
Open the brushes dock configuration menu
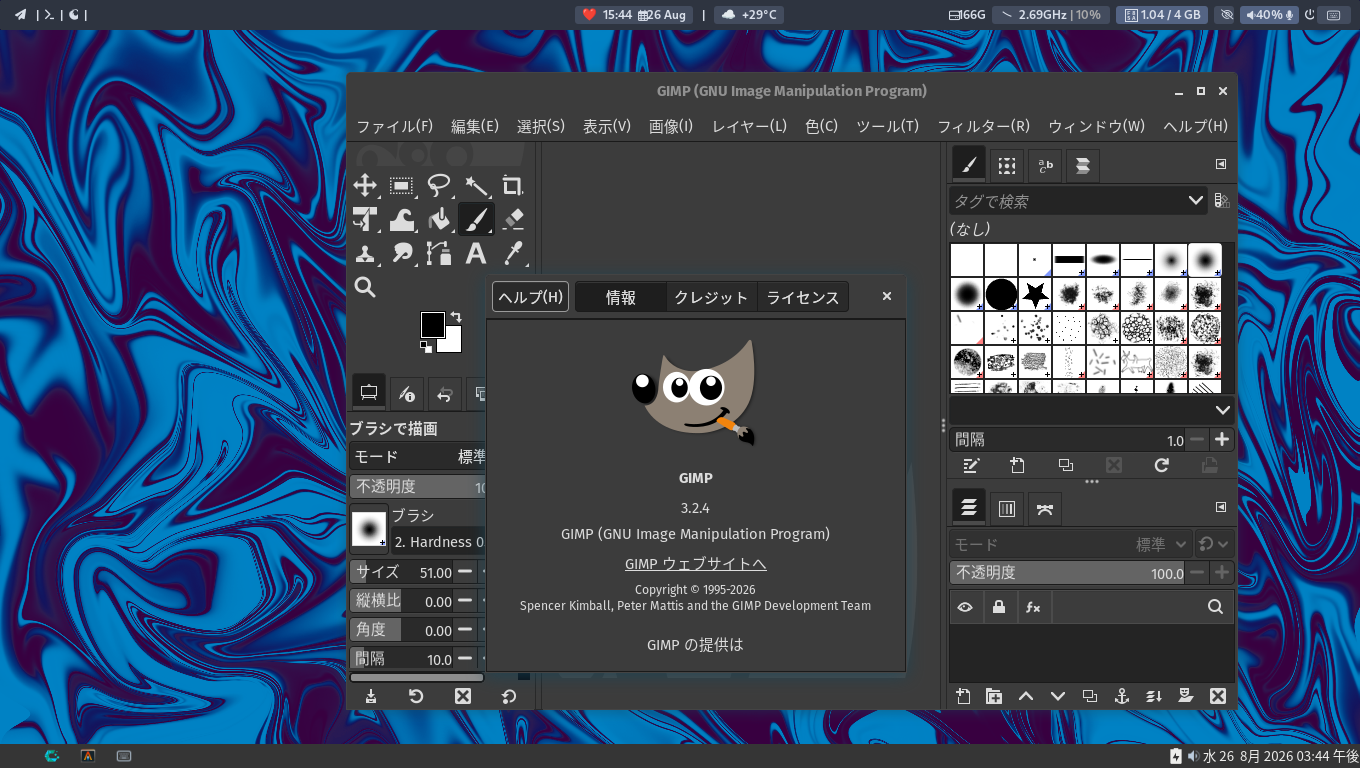(x=1221, y=164)
